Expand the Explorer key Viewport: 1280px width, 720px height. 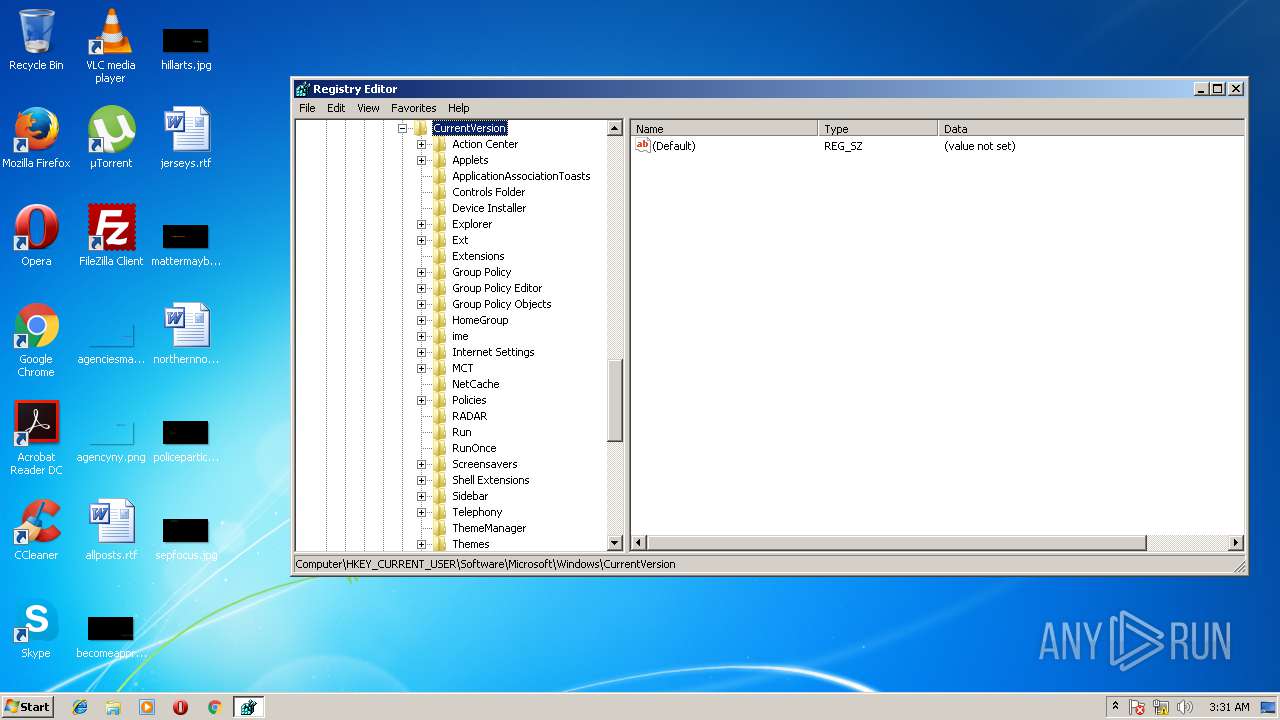tap(421, 224)
